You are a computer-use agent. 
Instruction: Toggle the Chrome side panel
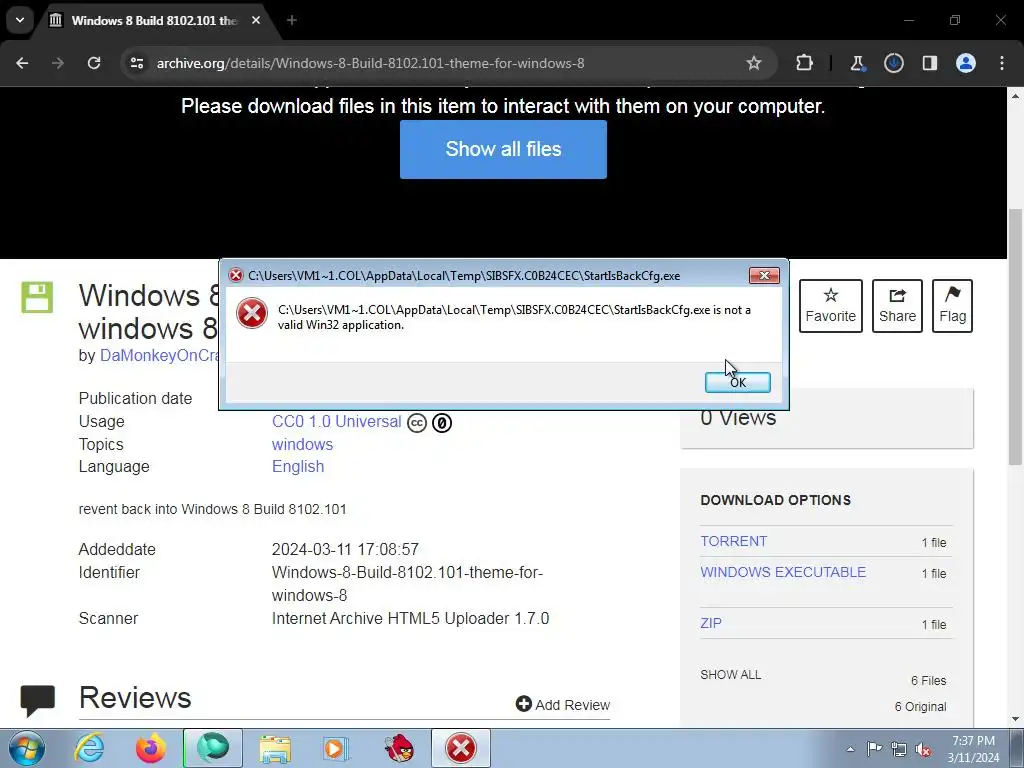929,63
